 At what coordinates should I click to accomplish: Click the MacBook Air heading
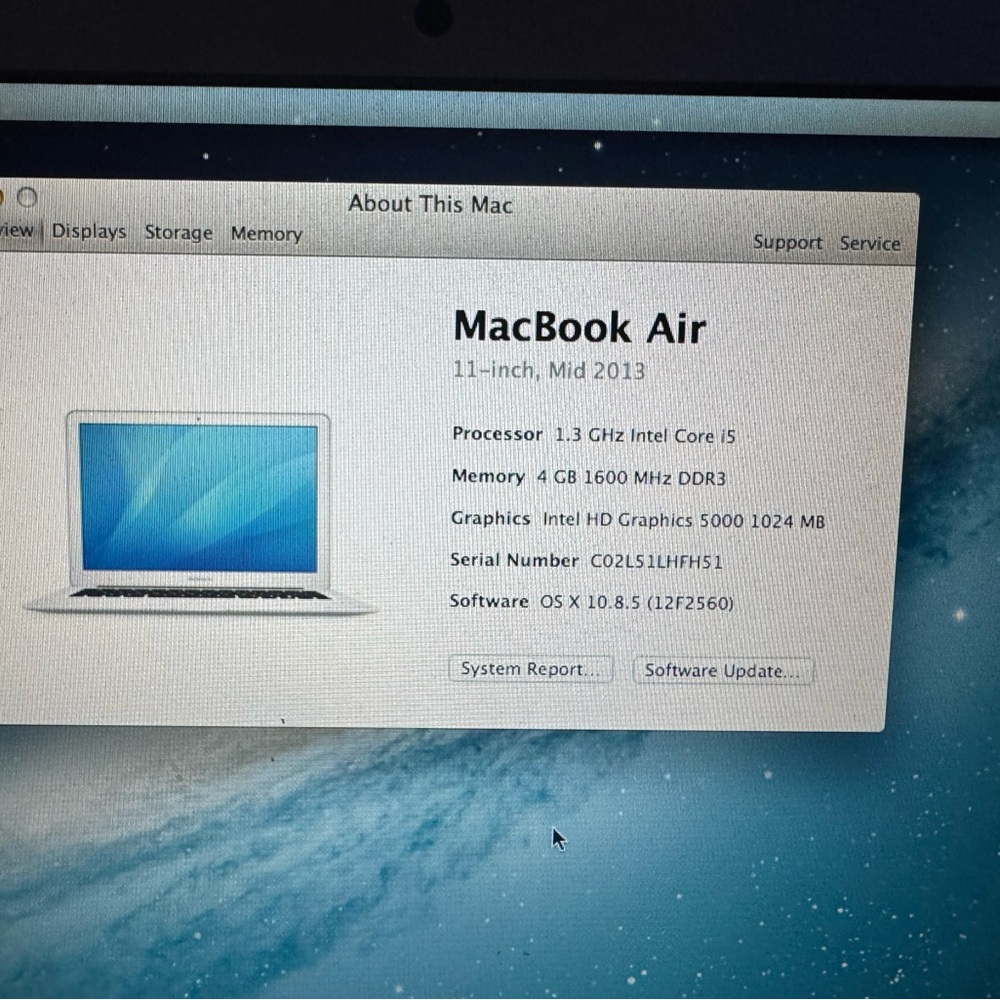(x=579, y=328)
